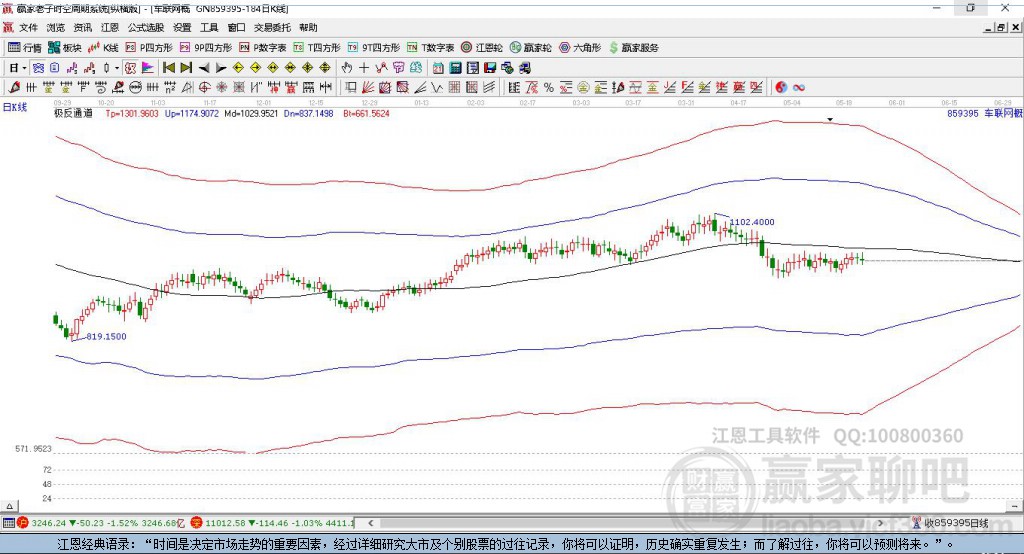This screenshot has height=554, width=1024.
Task: Open the 文件 menu
Action: point(28,27)
